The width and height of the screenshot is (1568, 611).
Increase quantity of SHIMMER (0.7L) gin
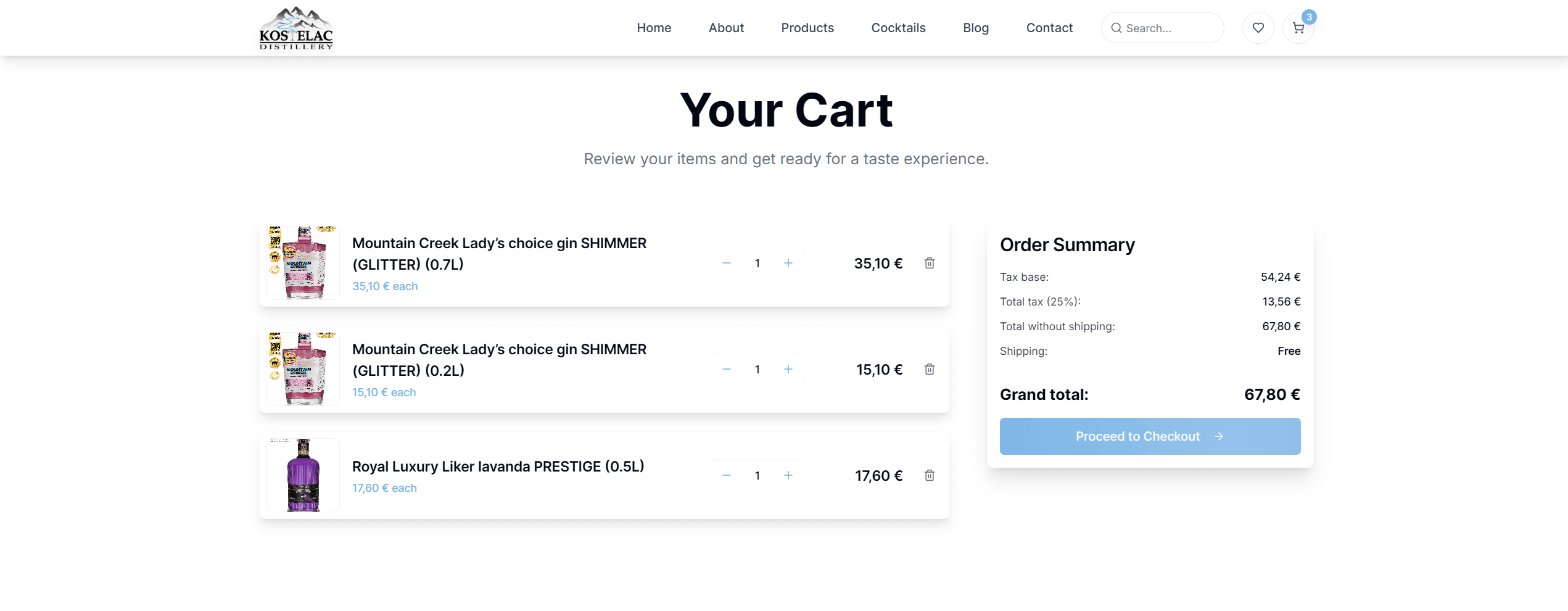point(788,263)
